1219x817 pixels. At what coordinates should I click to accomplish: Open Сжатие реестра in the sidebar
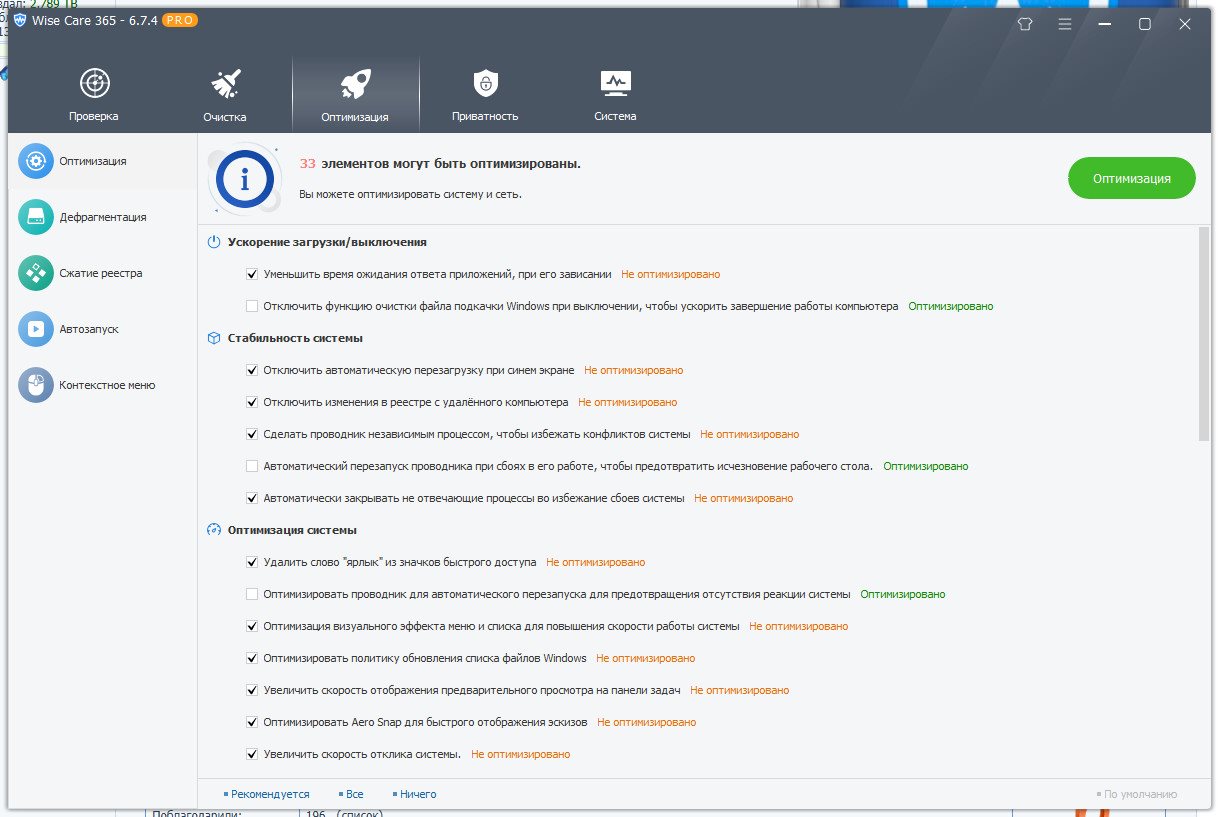[101, 273]
